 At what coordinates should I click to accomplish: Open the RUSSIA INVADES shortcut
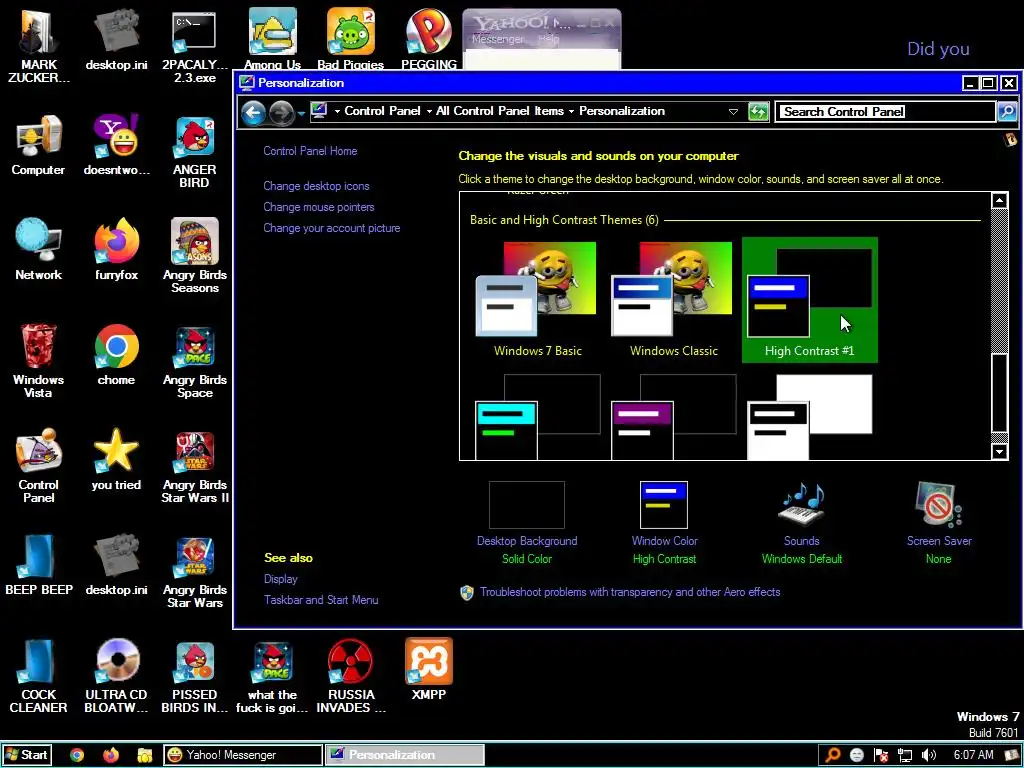(x=351, y=676)
